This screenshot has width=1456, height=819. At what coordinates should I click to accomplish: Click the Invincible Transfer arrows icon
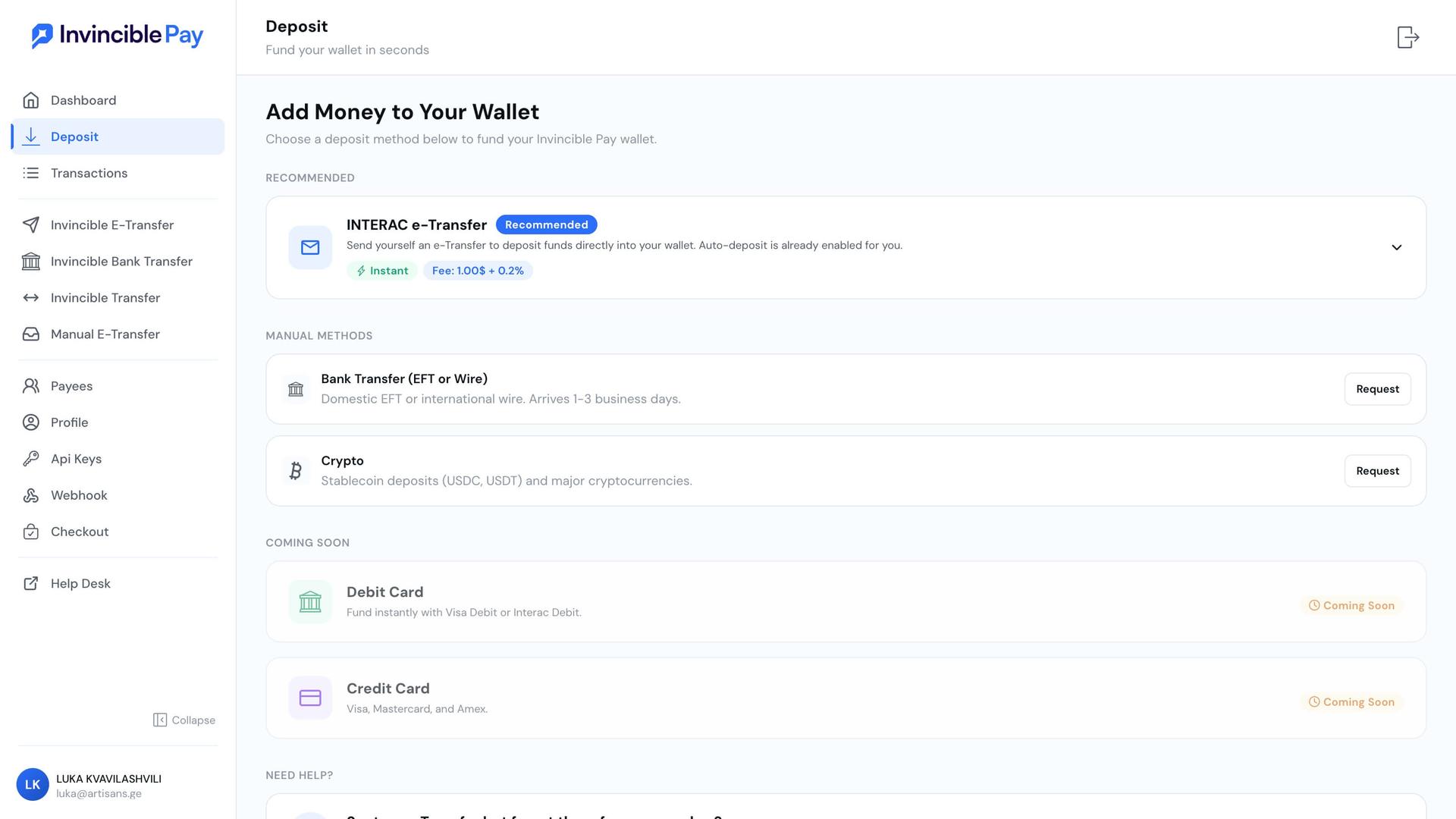click(31, 298)
